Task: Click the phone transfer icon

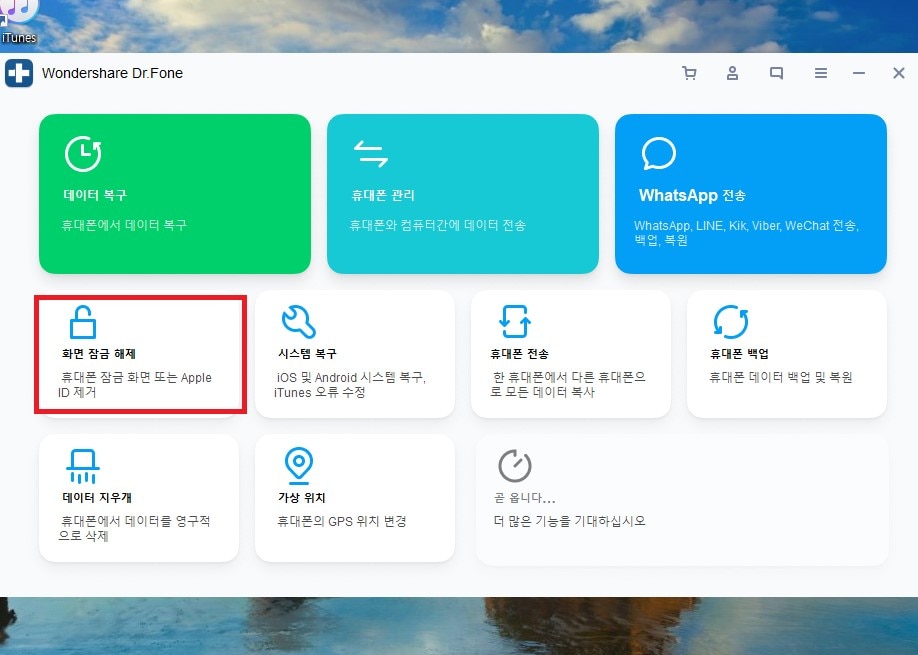Action: pos(515,321)
